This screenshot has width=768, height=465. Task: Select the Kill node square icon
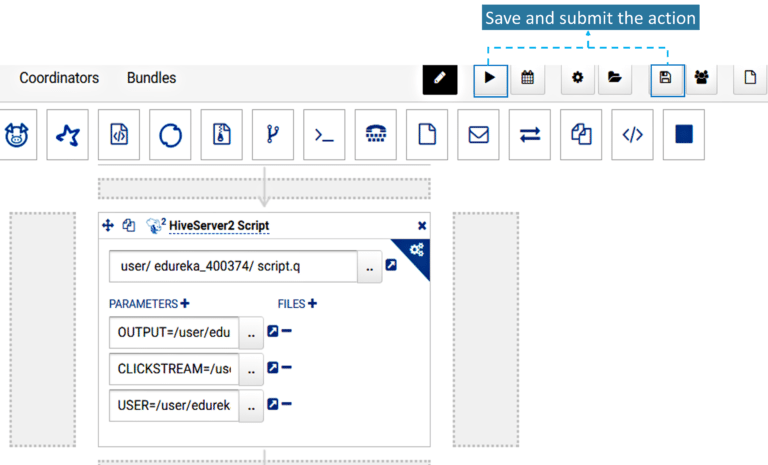tap(684, 135)
